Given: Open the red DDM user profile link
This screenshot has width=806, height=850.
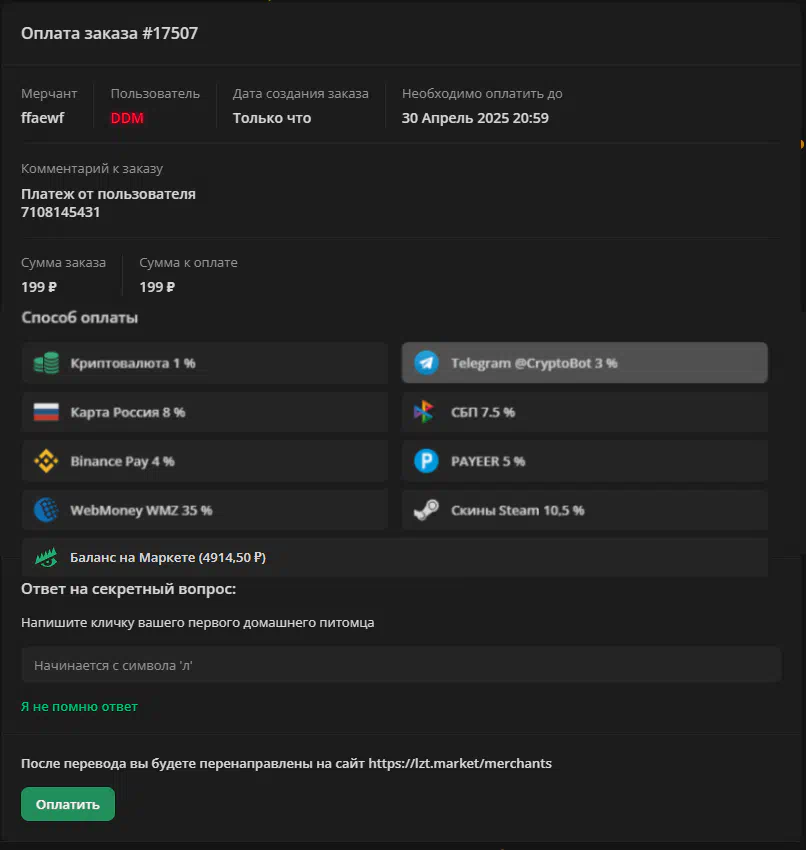Looking at the screenshot, I should point(127,118).
